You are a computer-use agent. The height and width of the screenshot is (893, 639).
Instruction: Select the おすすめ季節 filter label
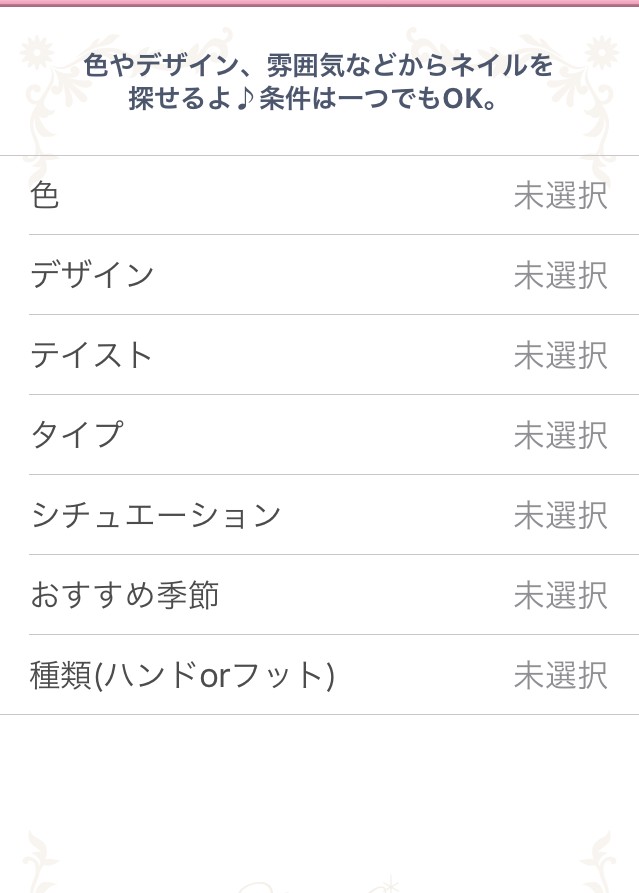(124, 595)
